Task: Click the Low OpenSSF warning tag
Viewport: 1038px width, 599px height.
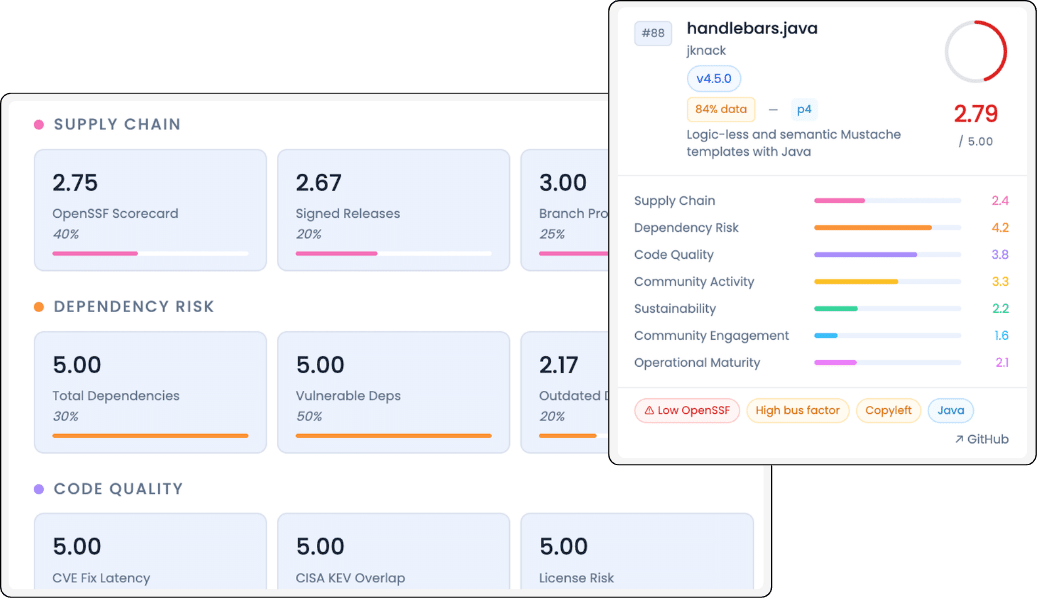Action: [x=685, y=410]
